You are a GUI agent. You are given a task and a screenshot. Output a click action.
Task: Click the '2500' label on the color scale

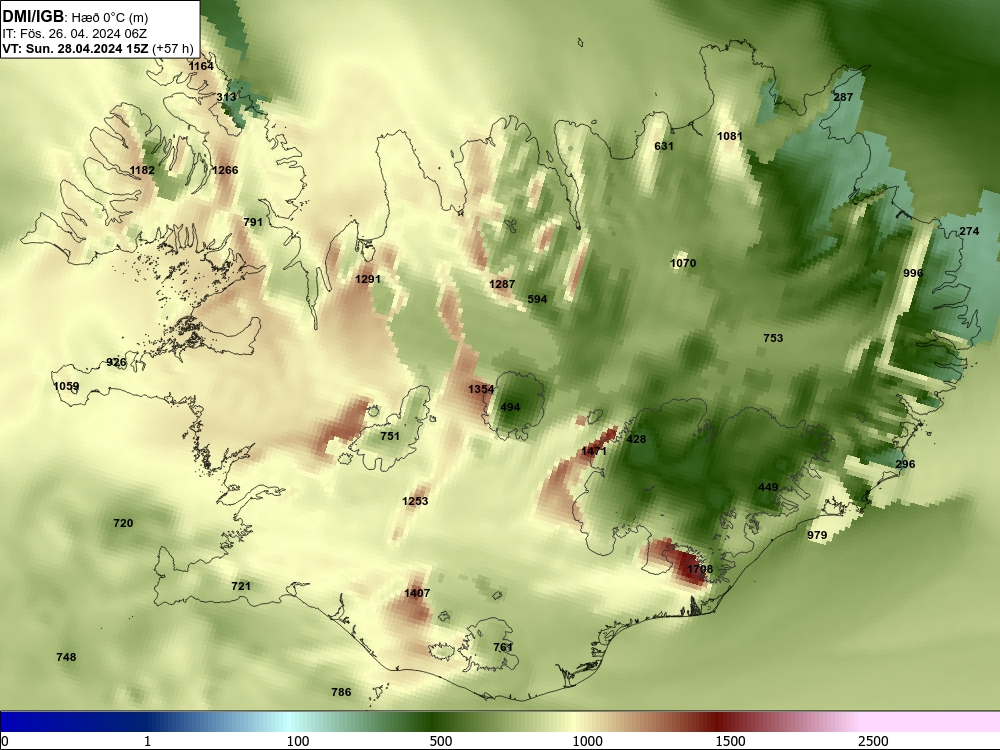pos(873,741)
